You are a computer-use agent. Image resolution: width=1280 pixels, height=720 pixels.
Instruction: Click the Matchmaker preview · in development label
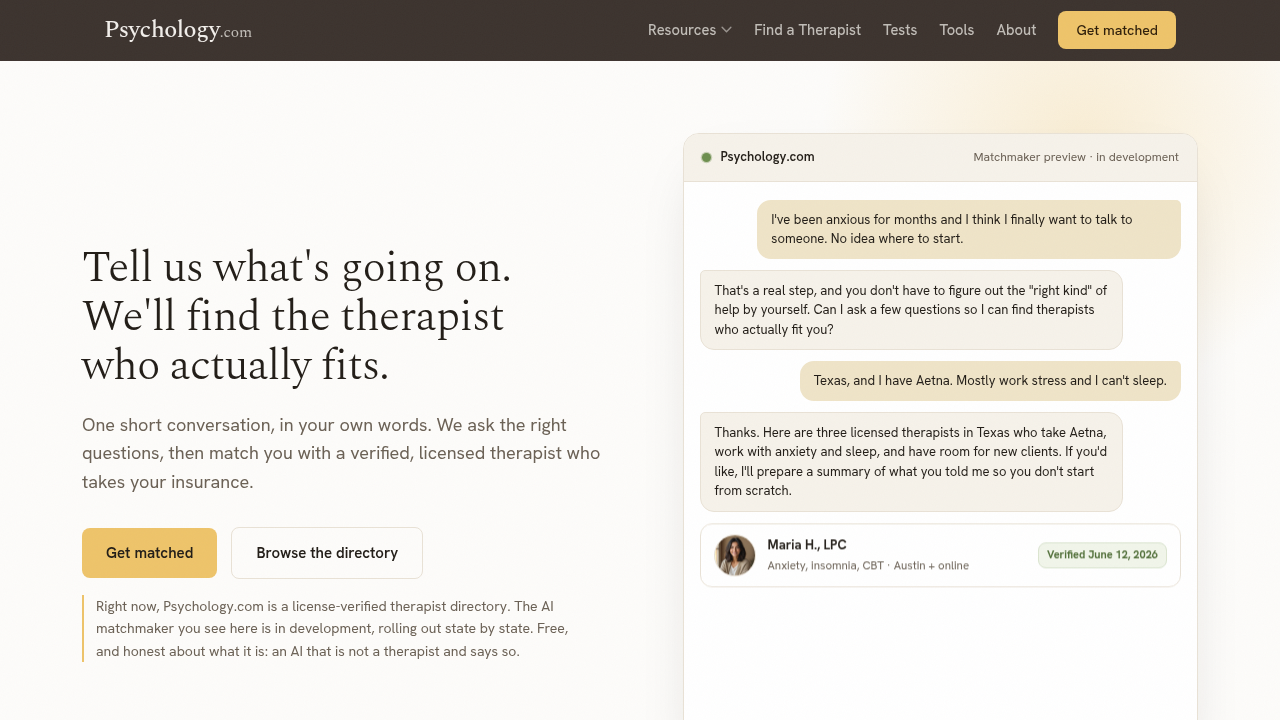click(1076, 157)
